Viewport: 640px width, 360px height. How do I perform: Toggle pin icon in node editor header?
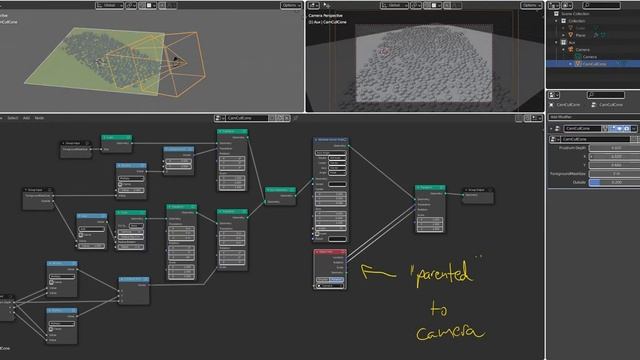tap(296, 118)
